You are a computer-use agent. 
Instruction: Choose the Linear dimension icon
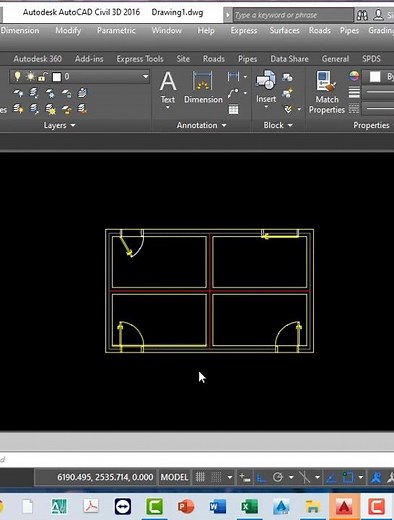233,76
